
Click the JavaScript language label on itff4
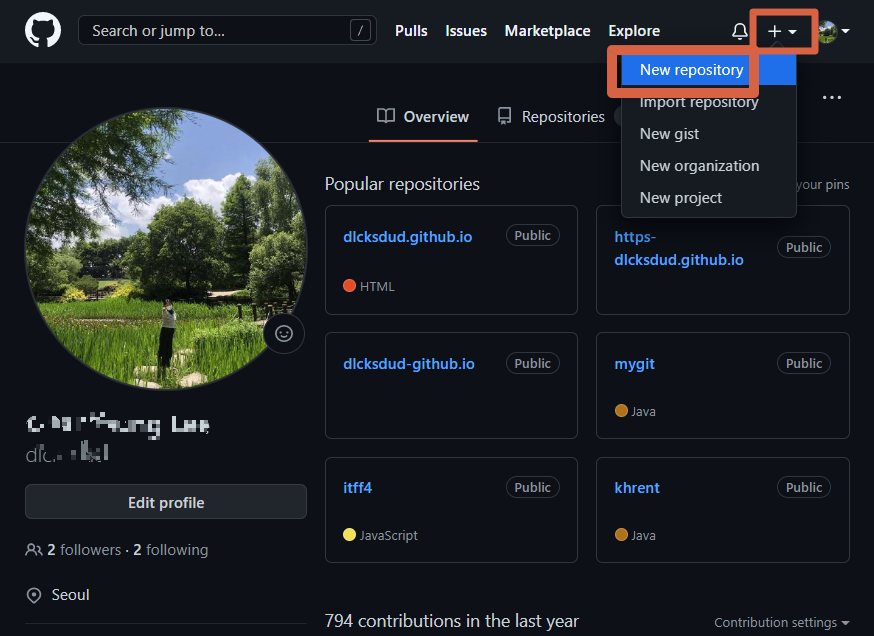[388, 535]
